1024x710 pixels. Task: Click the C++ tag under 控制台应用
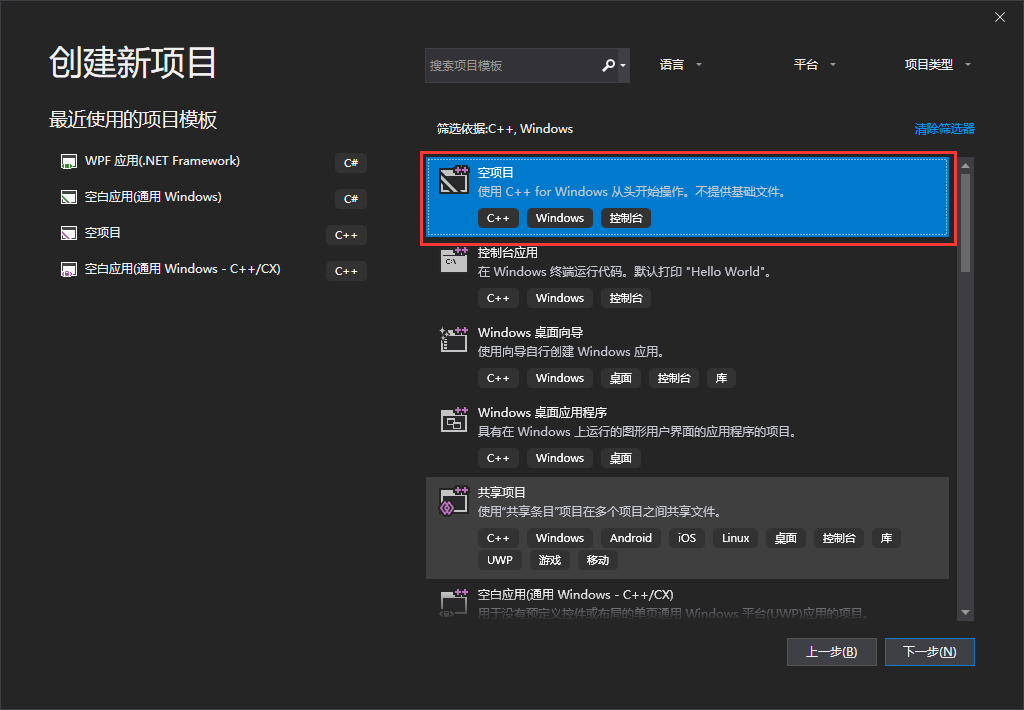498,299
